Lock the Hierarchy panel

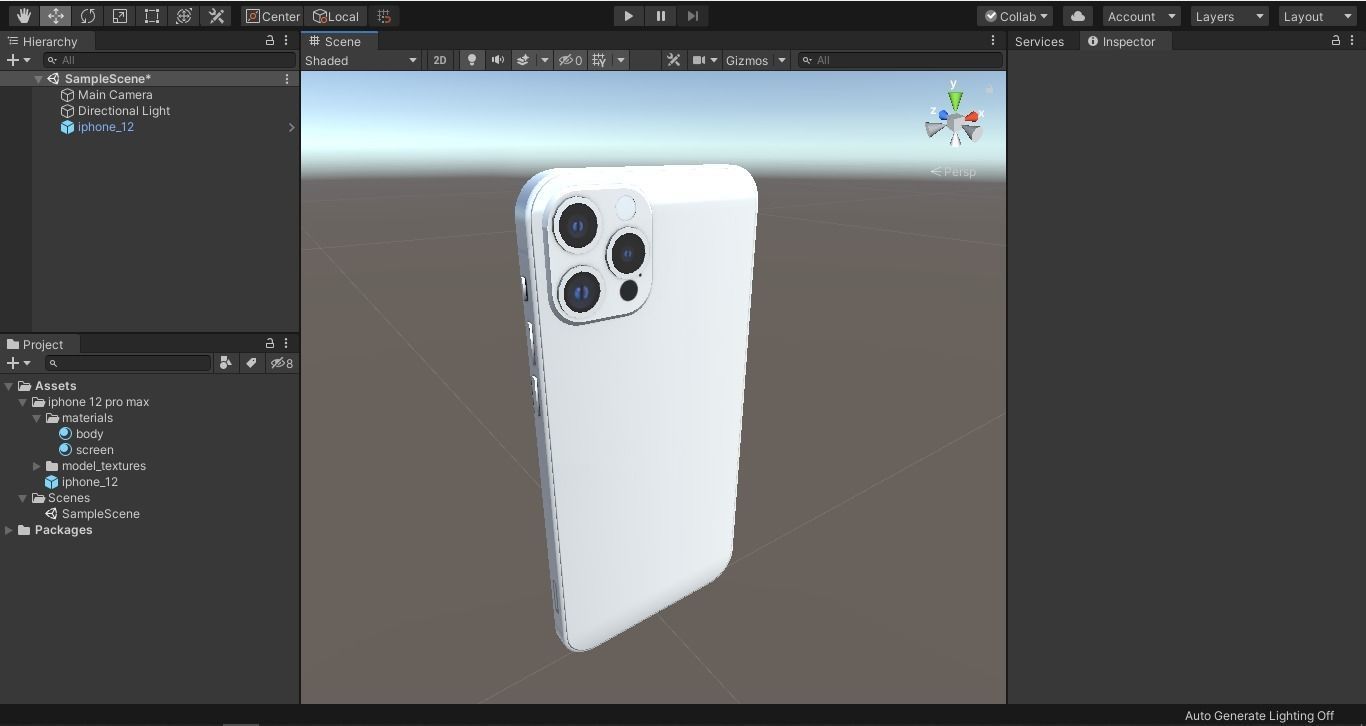[269, 41]
